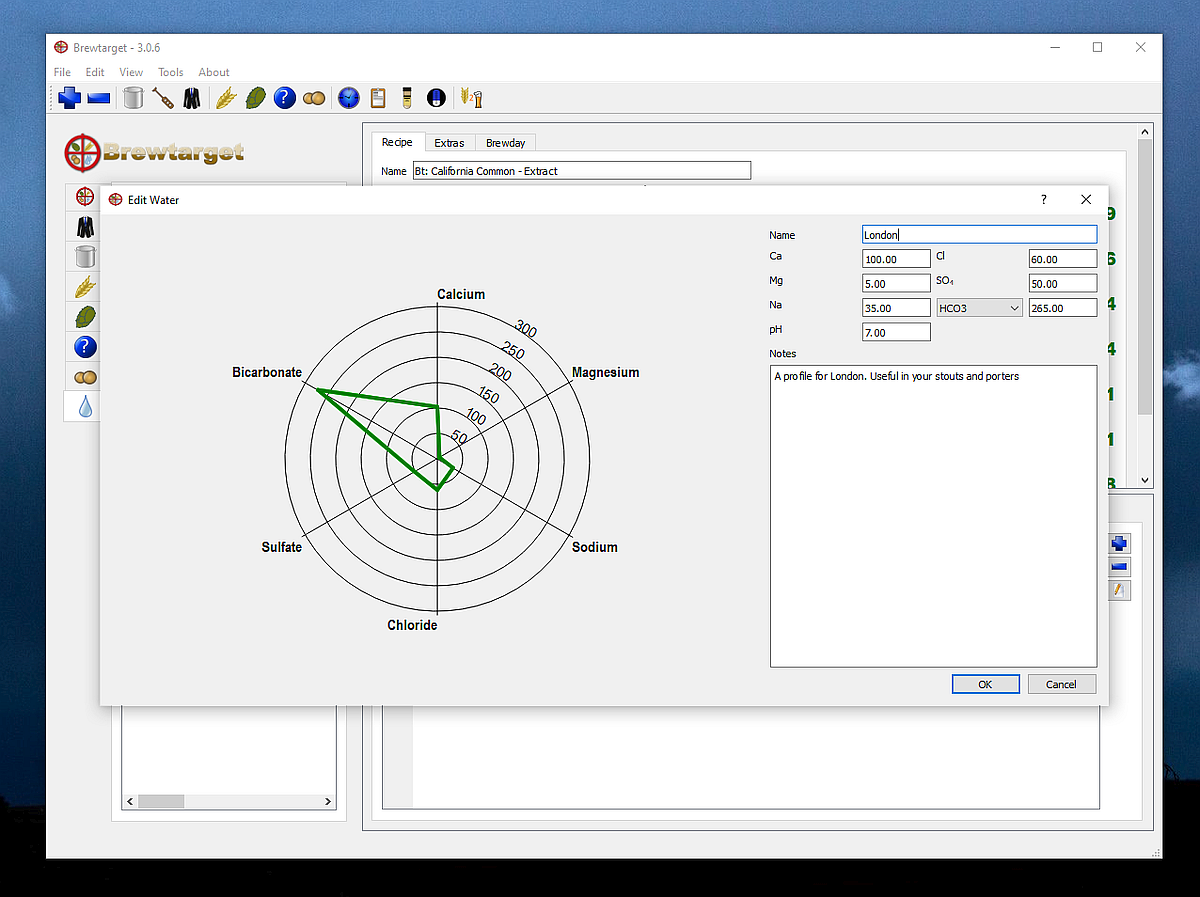Click the Cl value field 60.00
Screen dimensions: 1200x897
[1063, 259]
